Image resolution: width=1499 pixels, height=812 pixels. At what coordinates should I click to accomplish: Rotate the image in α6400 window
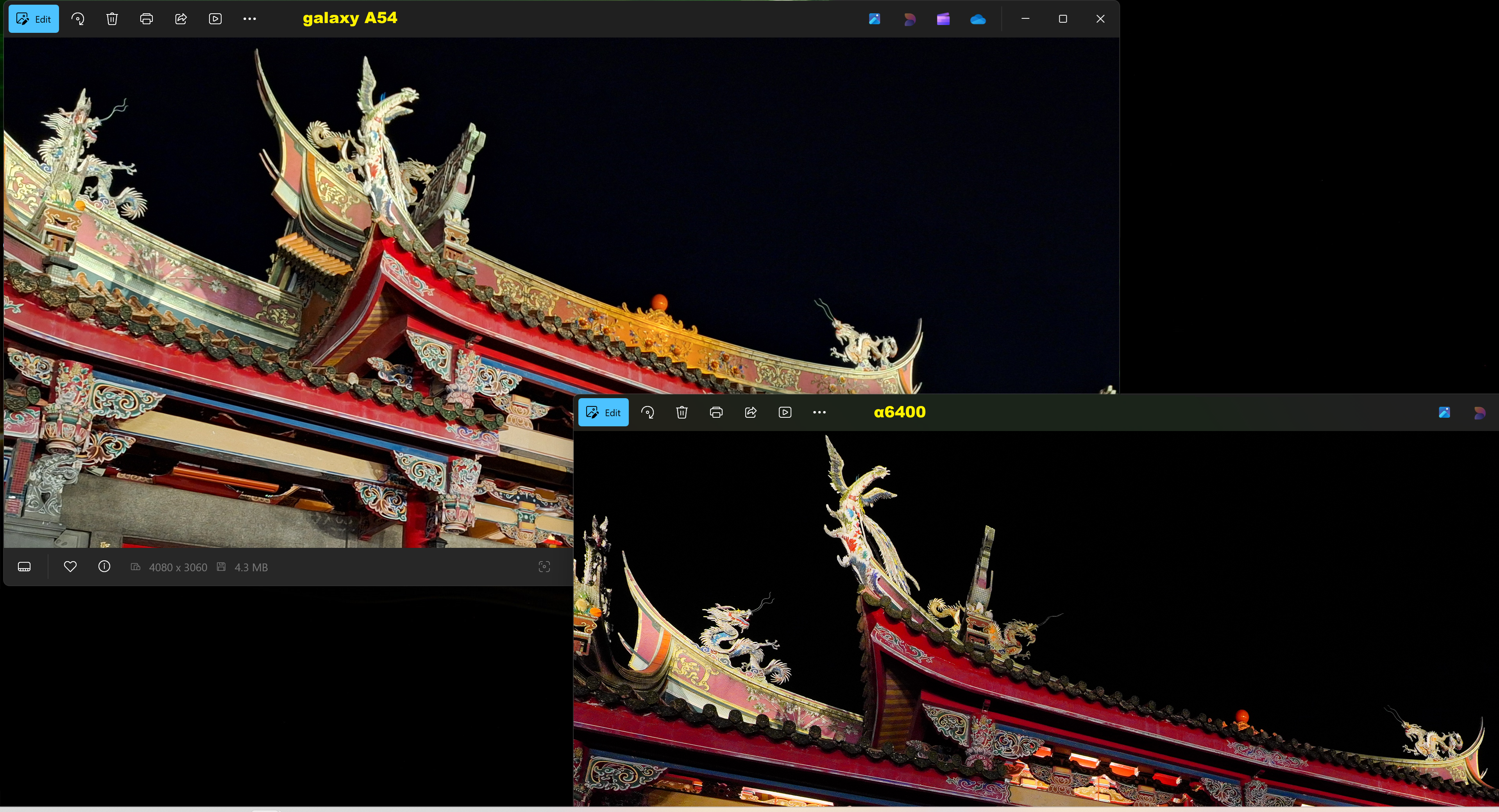tap(648, 412)
